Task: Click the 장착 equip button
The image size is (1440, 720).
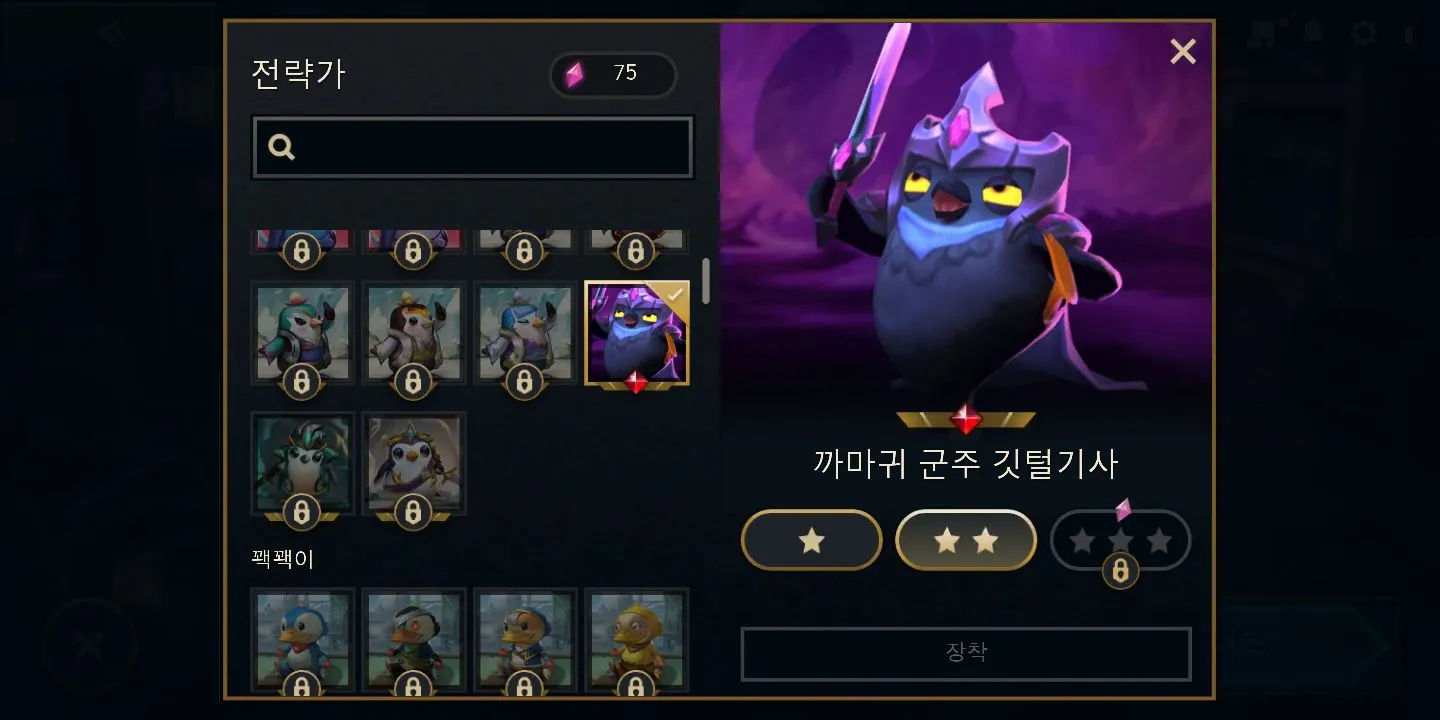Action: click(966, 654)
